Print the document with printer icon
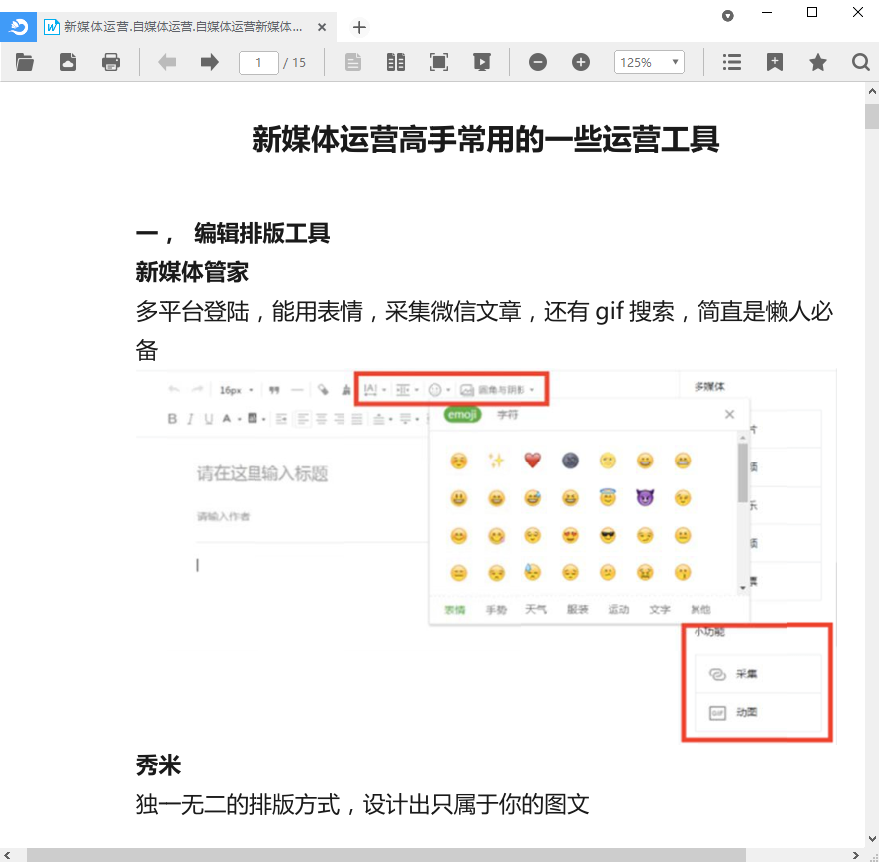879x862 pixels. coord(111,62)
